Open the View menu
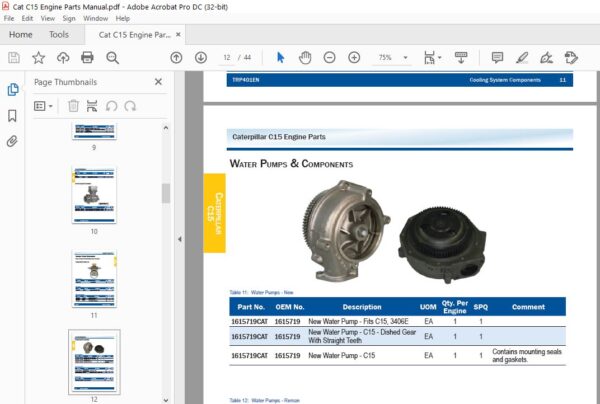The image size is (600, 404). pyautogui.click(x=48, y=18)
